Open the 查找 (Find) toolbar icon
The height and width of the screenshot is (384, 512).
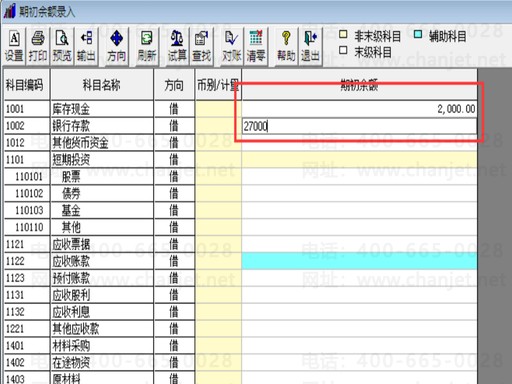[x=201, y=47]
